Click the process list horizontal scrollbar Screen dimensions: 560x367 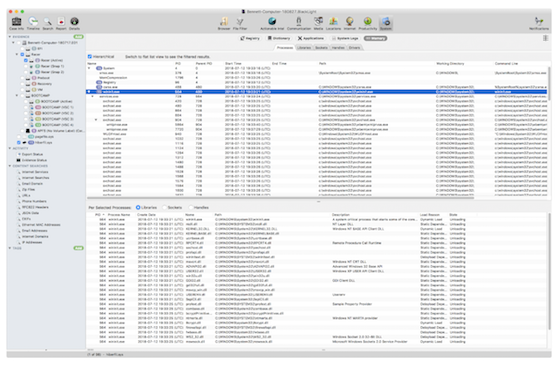point(280,197)
